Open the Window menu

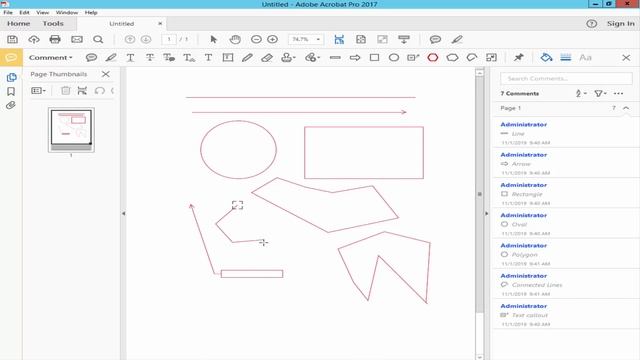pos(67,13)
